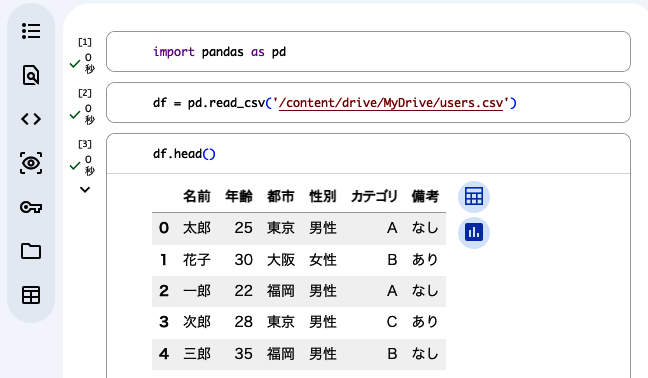The image size is (648, 378).
Task: Click the 年齢 column header
Action: click(239, 196)
